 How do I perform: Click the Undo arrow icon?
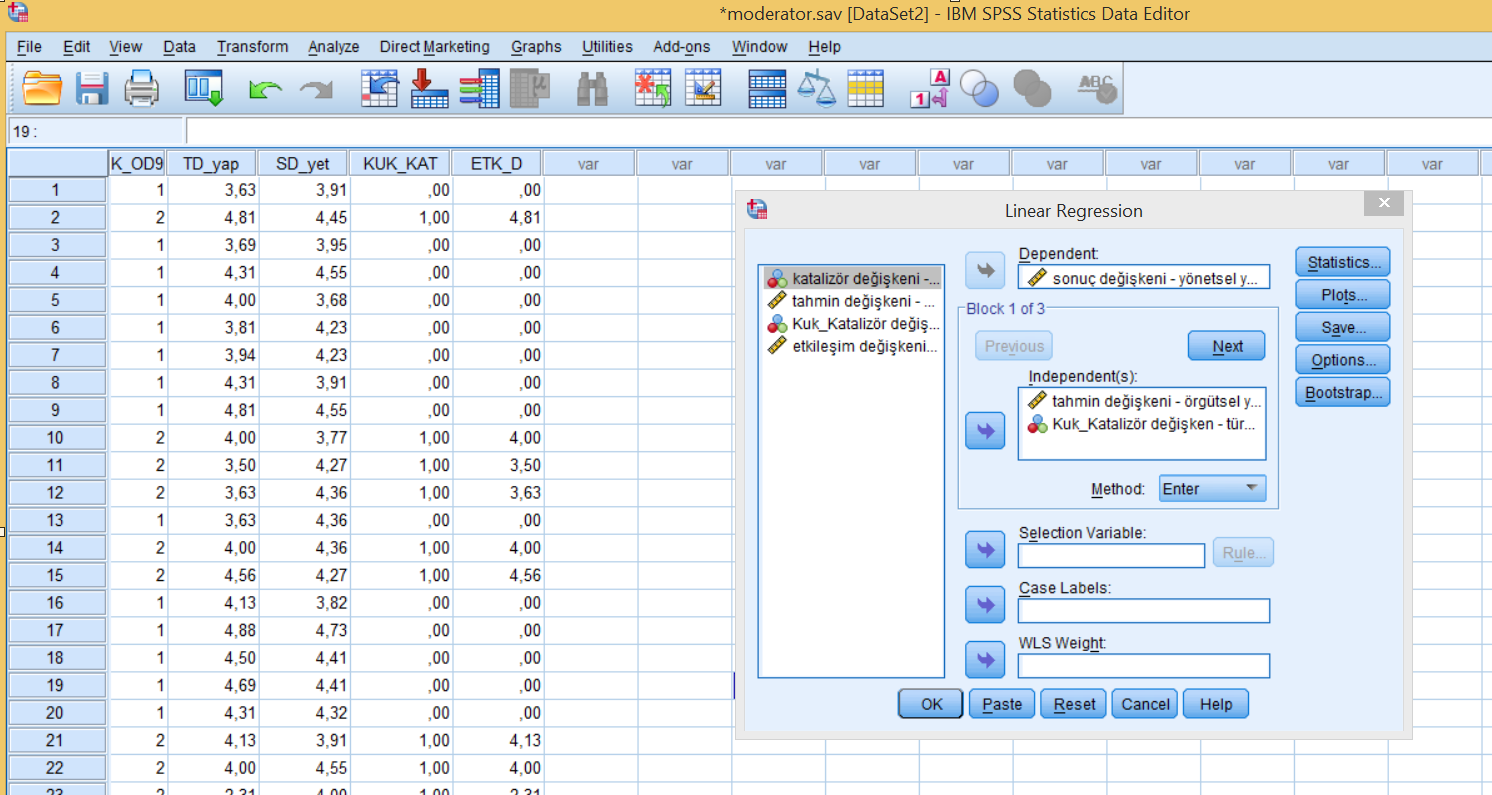click(265, 90)
